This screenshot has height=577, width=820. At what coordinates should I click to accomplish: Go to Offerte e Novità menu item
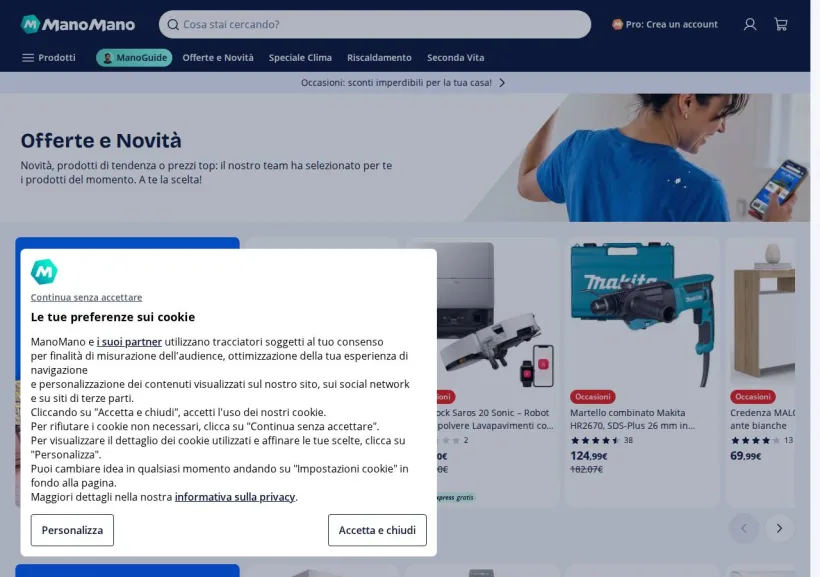pyautogui.click(x=218, y=58)
